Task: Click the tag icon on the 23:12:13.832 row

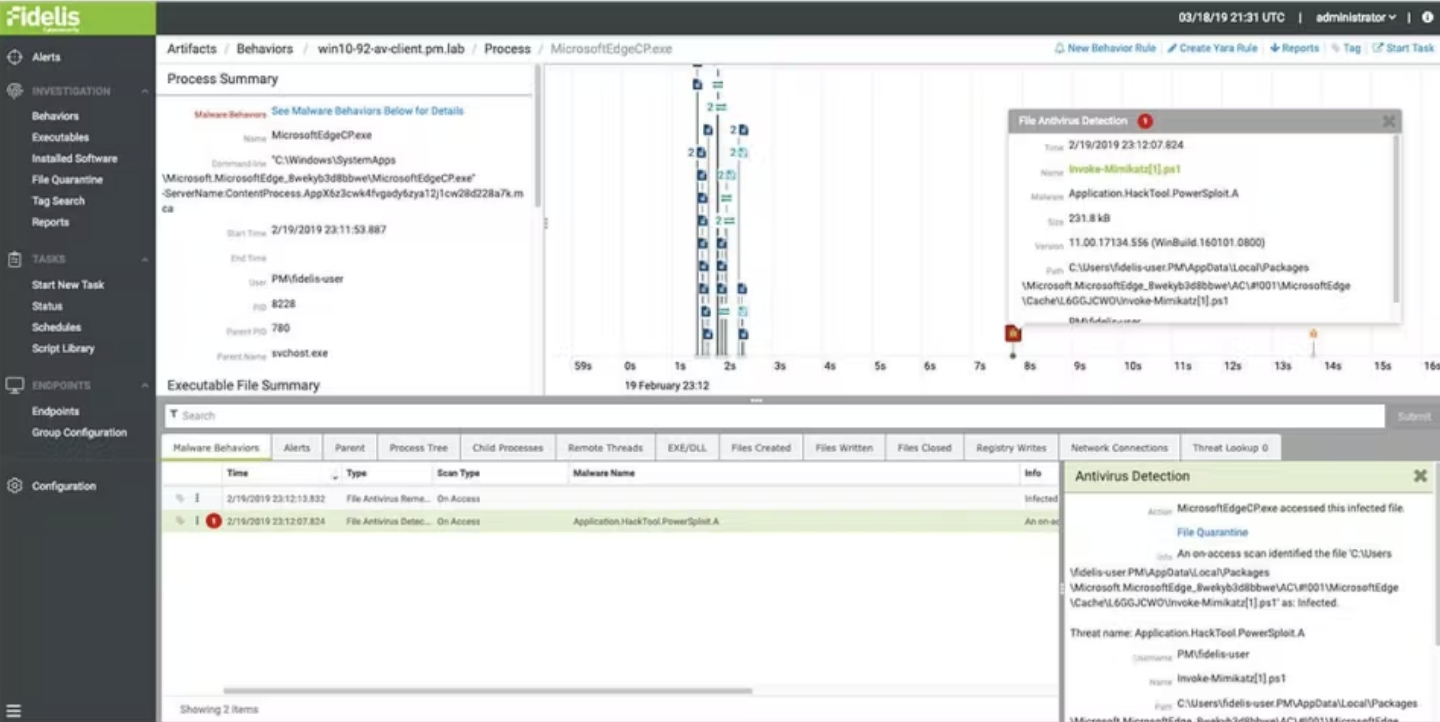Action: coord(180,498)
